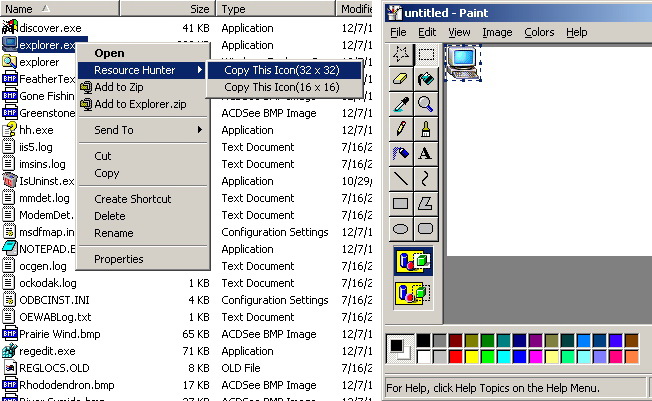The height and width of the screenshot is (401, 652).
Task: Choose Copy This Icon(16 x 16)
Action: 284,87
